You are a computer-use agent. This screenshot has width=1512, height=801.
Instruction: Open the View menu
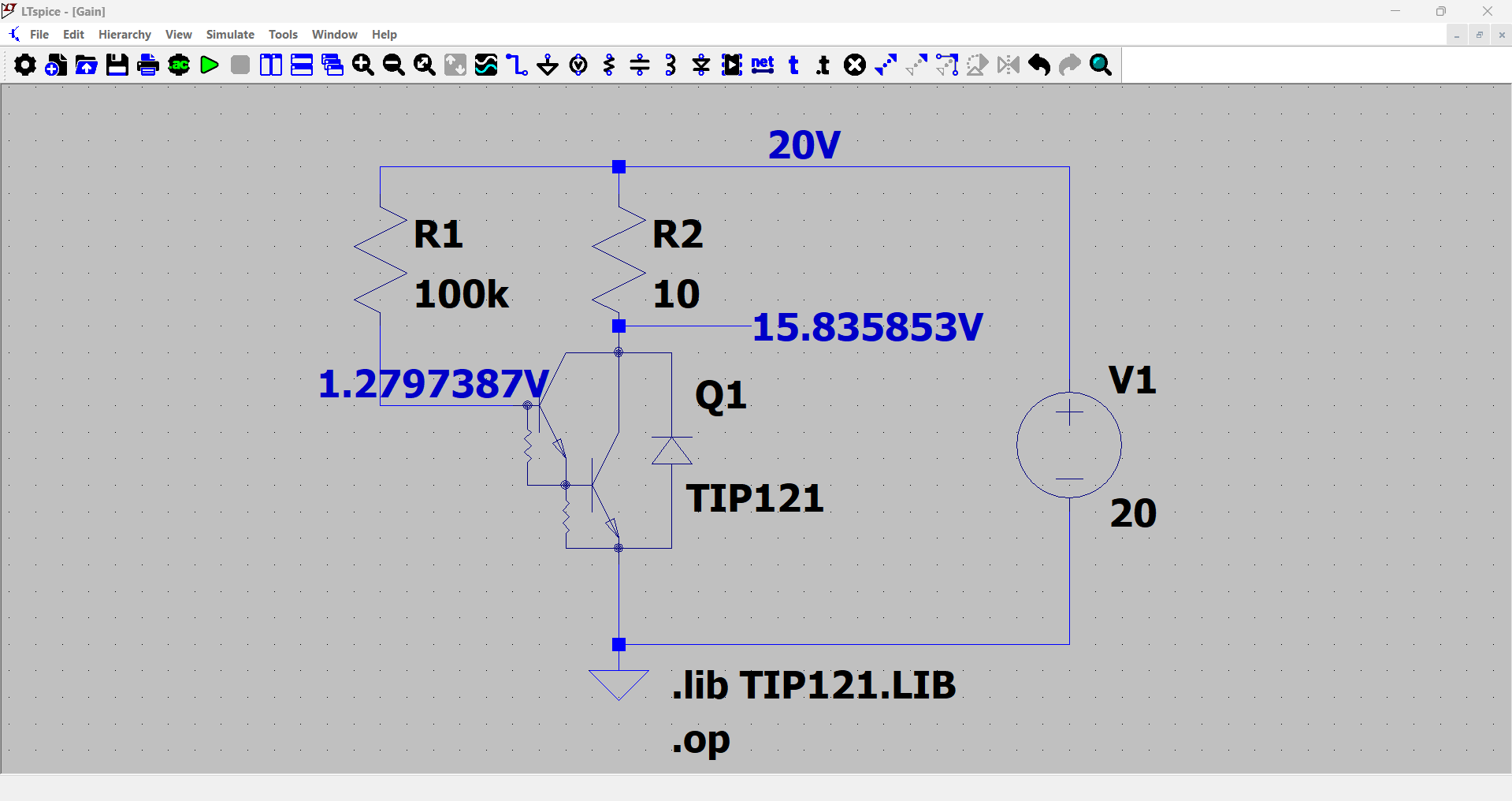[x=179, y=35]
